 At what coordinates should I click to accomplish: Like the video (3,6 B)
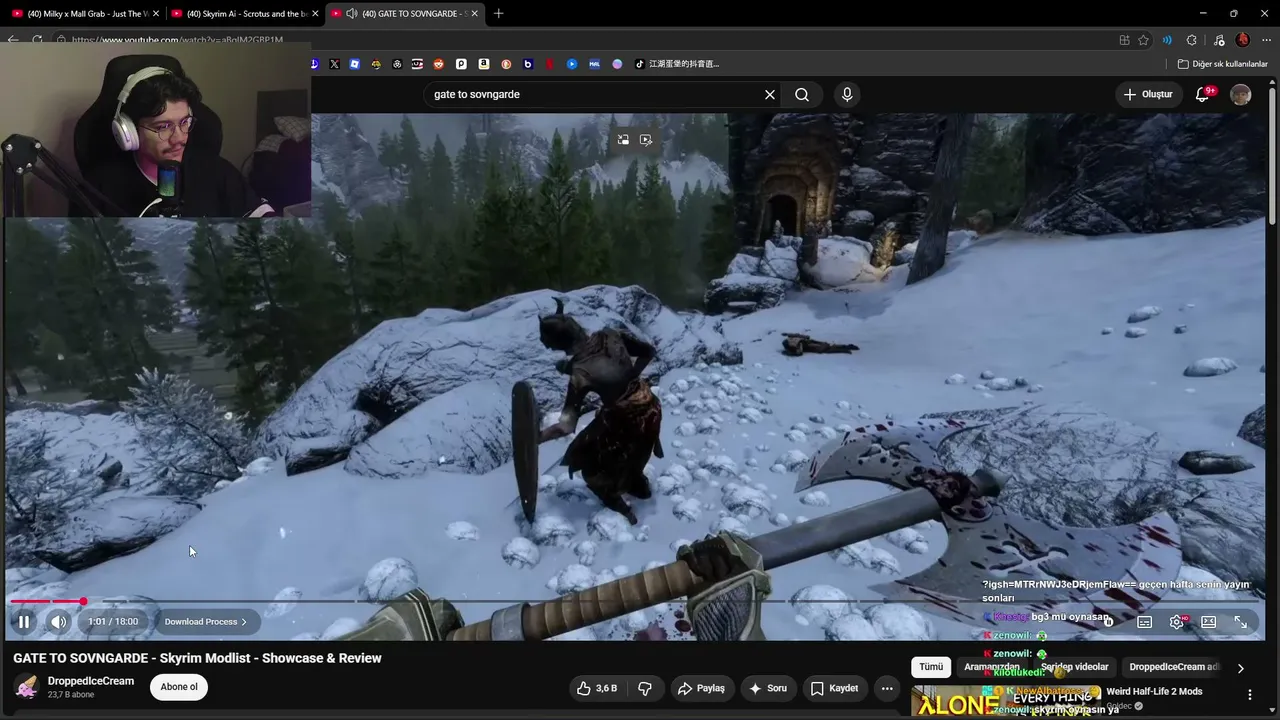596,688
